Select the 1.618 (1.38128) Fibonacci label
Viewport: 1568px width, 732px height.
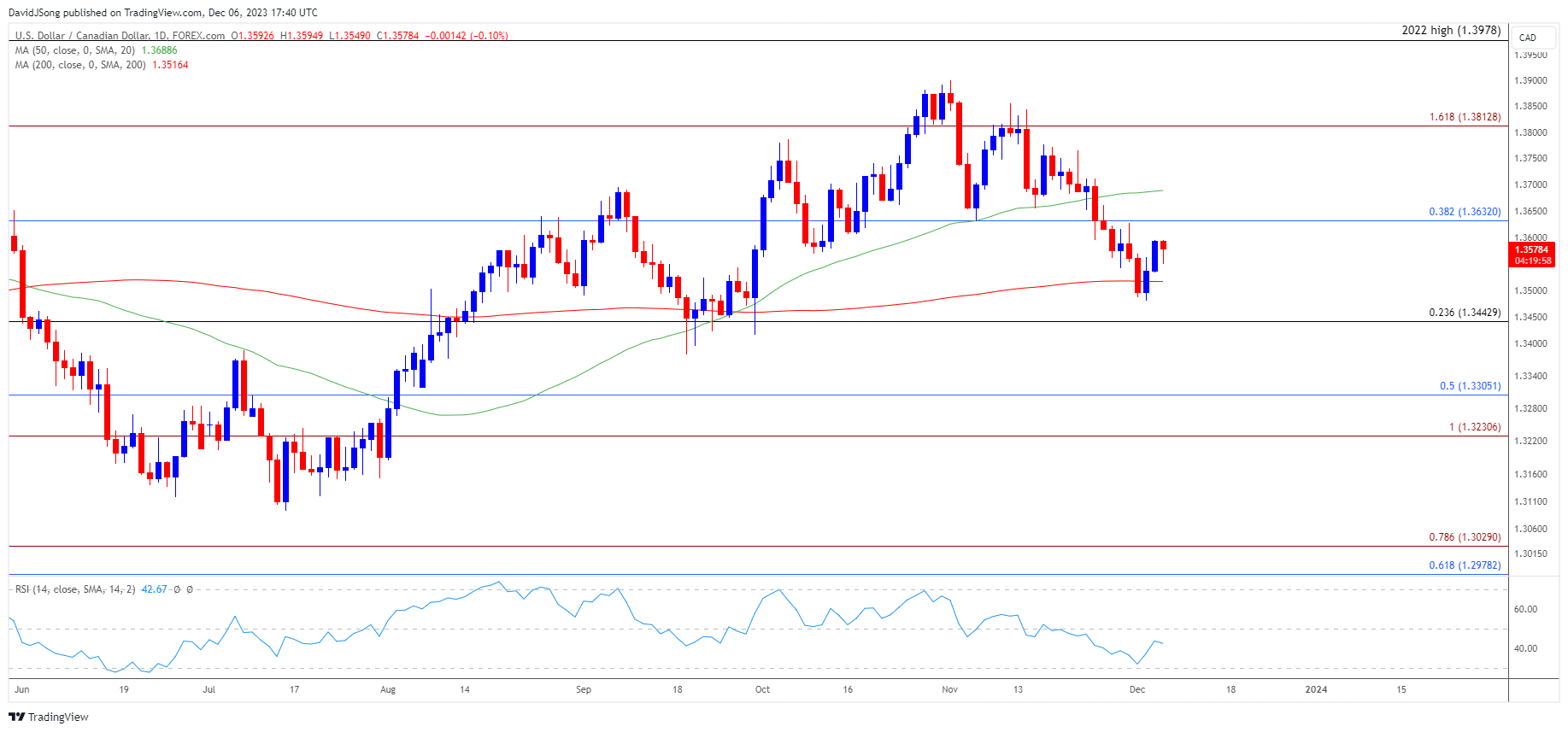click(1465, 117)
